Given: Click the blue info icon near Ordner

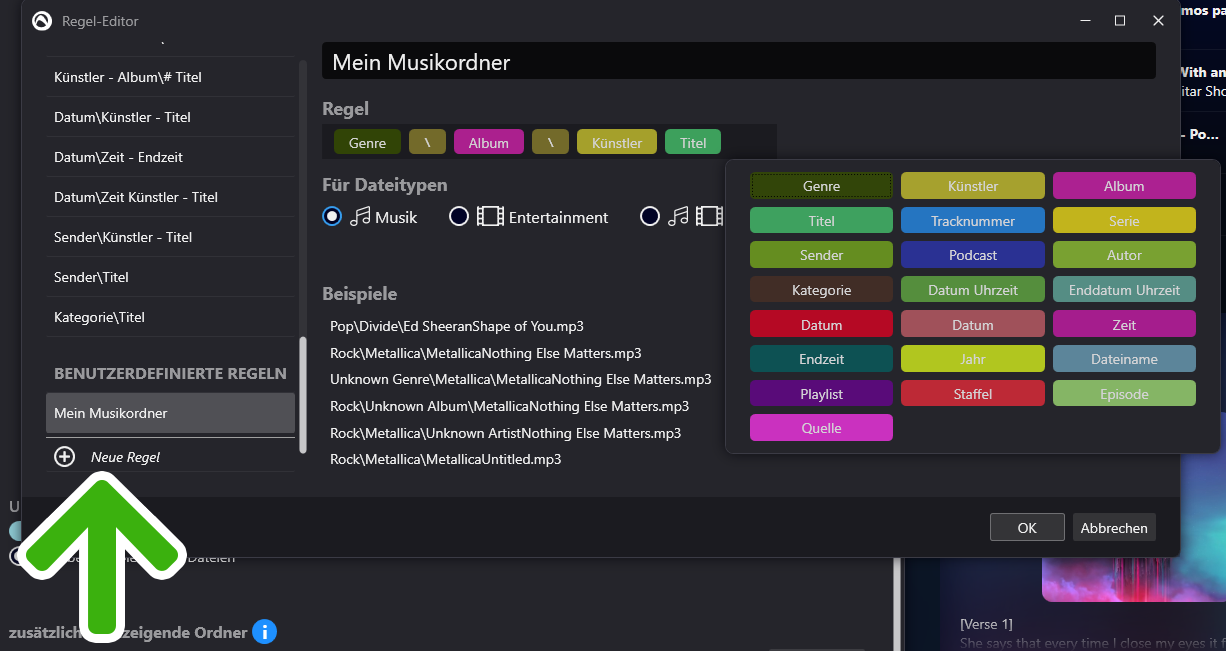Looking at the screenshot, I should pyautogui.click(x=264, y=631).
